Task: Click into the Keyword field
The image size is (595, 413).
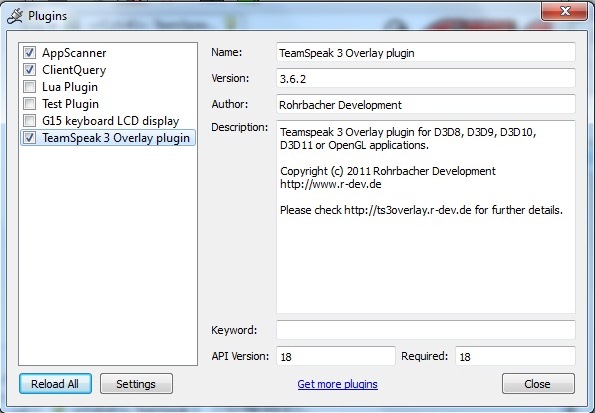Action: (x=426, y=330)
